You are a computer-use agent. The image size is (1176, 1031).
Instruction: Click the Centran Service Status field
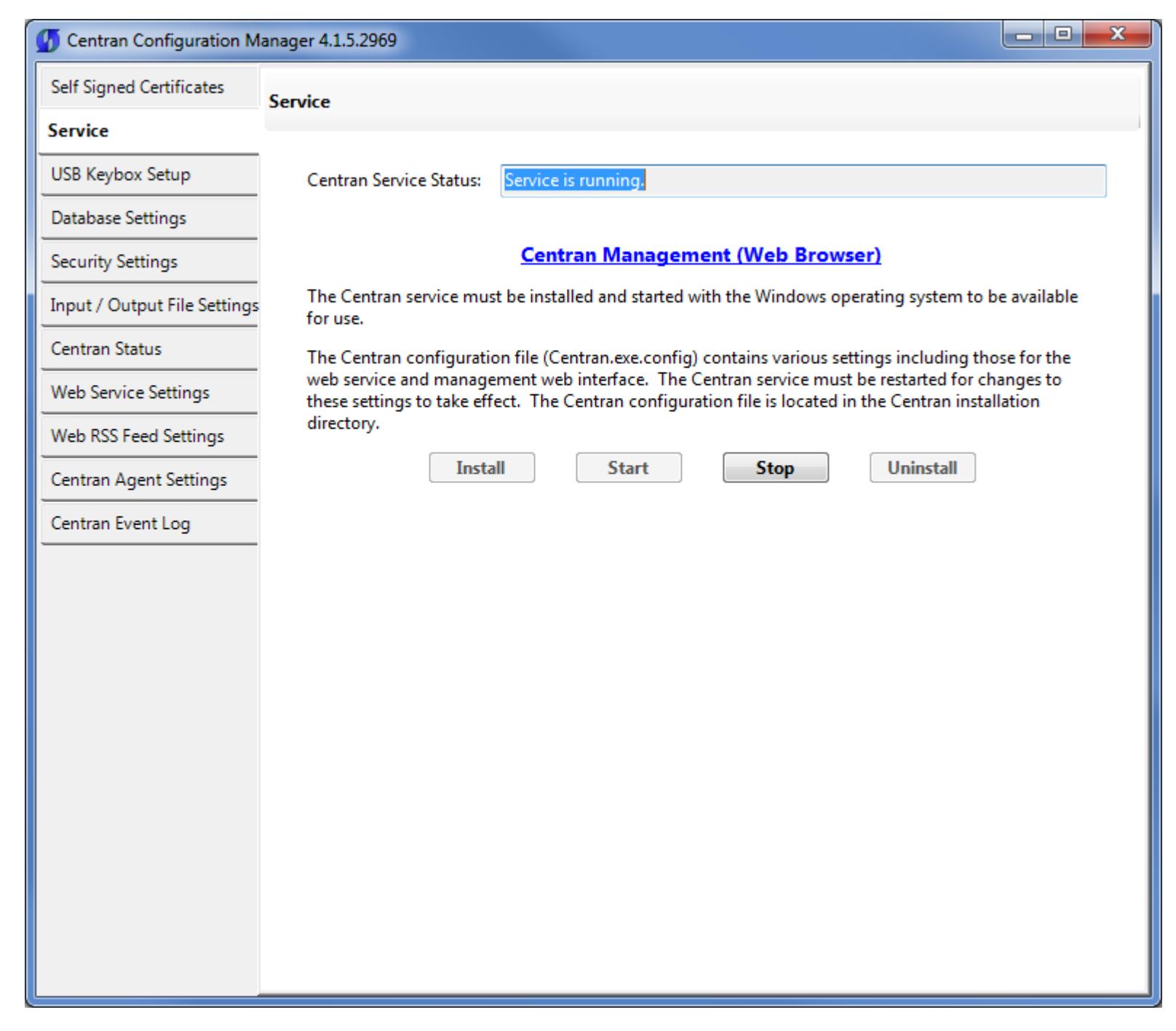pos(803,180)
